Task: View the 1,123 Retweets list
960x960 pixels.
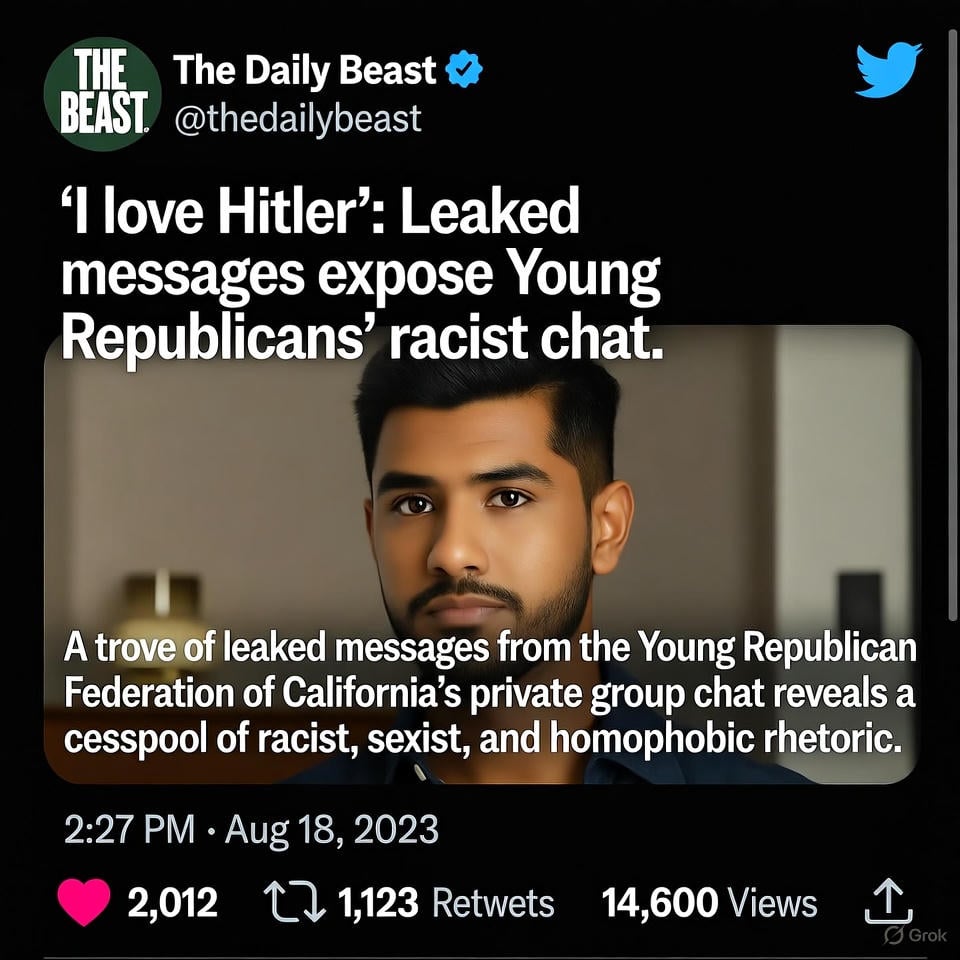Action: (446, 902)
